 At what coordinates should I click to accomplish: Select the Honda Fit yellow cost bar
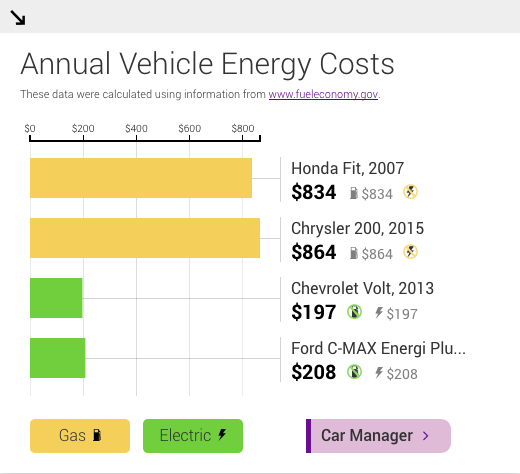[x=141, y=178]
